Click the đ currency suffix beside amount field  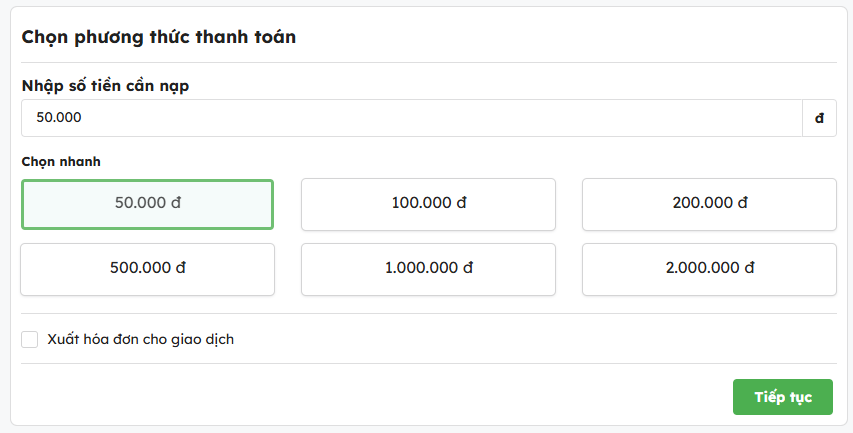(x=819, y=118)
